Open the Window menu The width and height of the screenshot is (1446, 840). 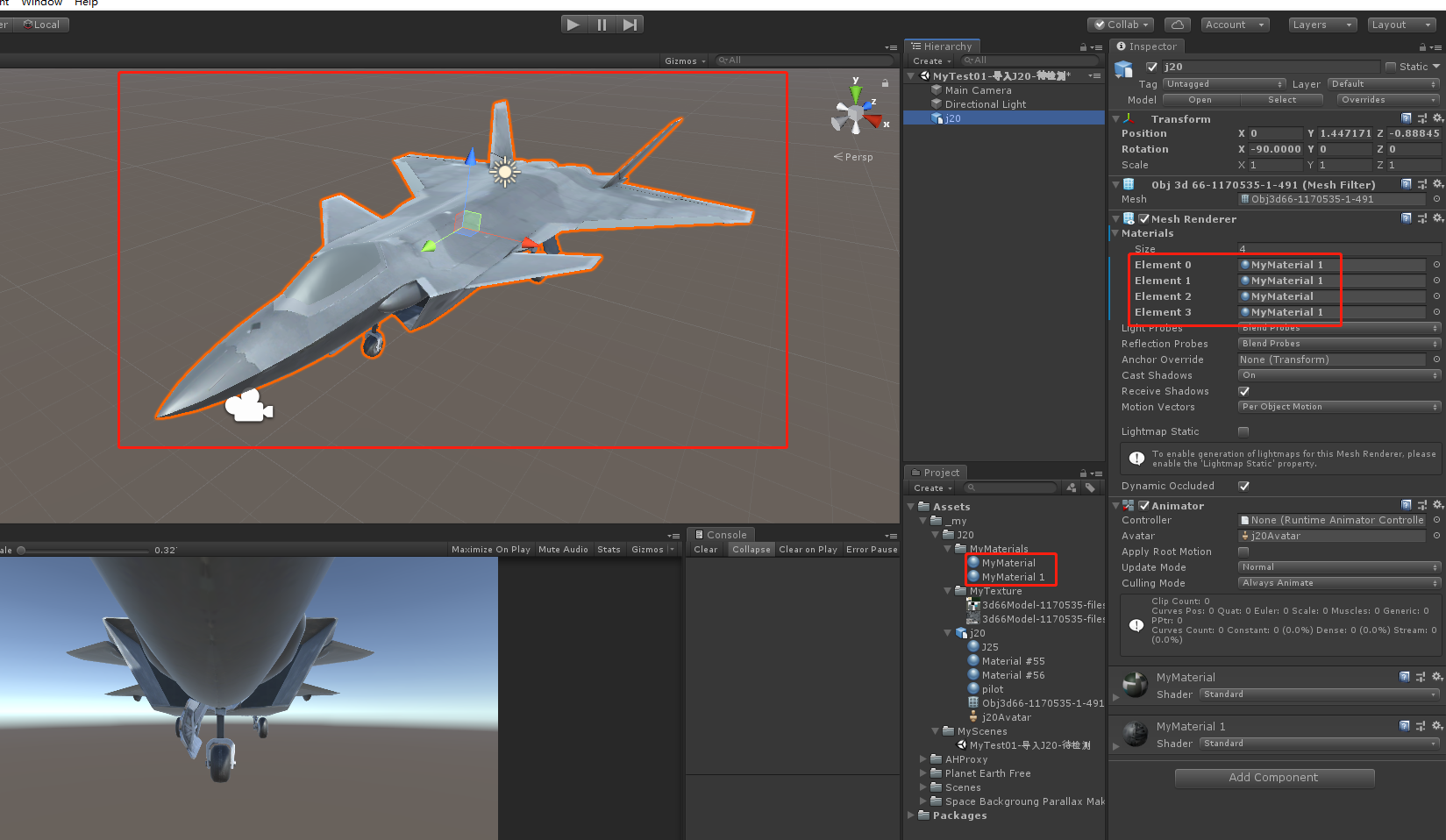click(x=41, y=4)
